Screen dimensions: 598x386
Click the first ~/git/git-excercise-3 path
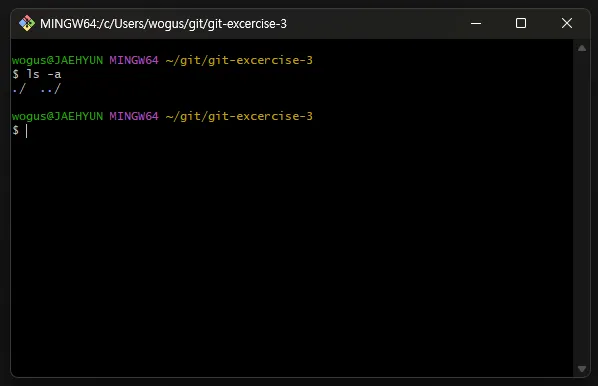click(239, 60)
